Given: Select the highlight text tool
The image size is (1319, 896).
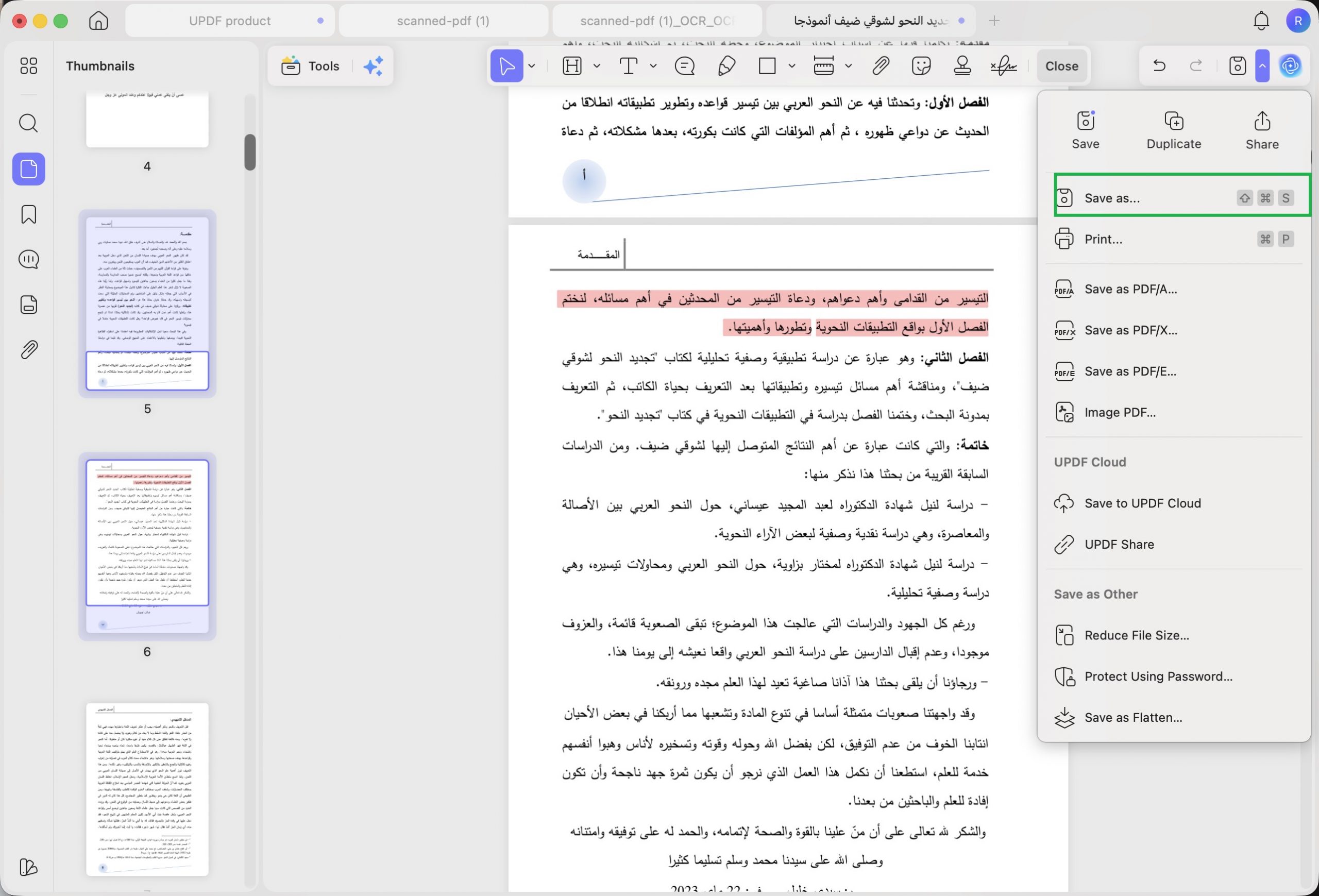Looking at the screenshot, I should click(572, 66).
